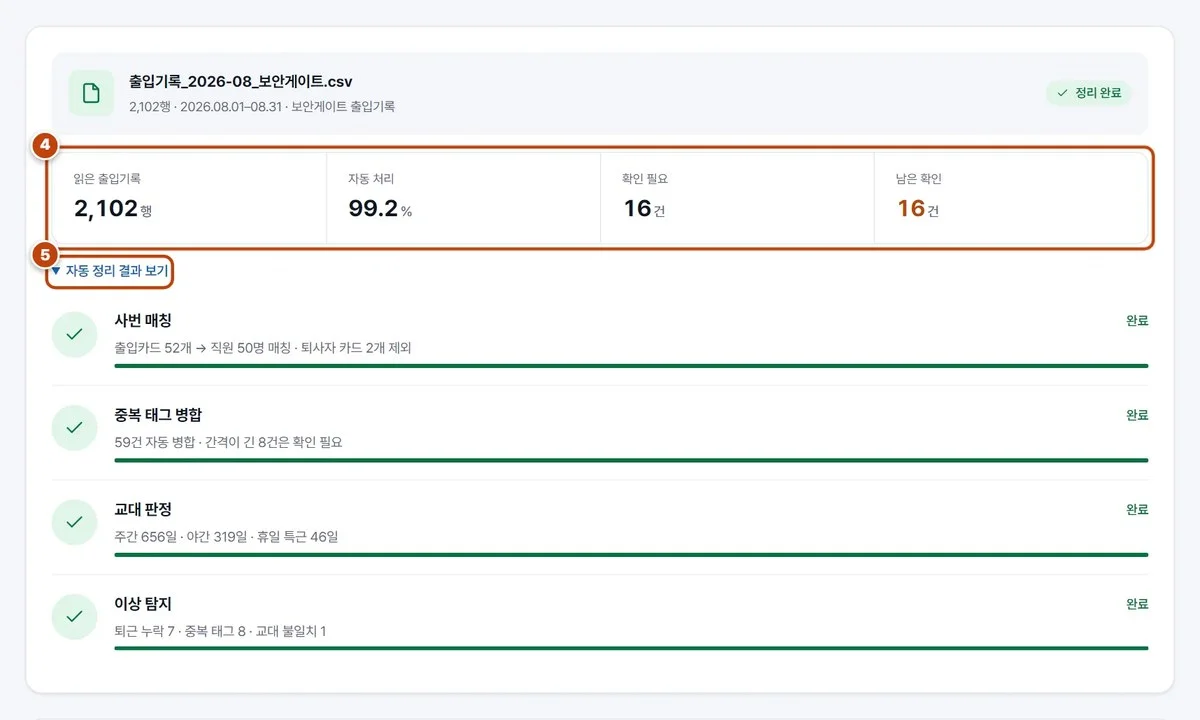The image size is (1200, 720).
Task: Click the progress bar under 교대 판정
Action: (631, 554)
